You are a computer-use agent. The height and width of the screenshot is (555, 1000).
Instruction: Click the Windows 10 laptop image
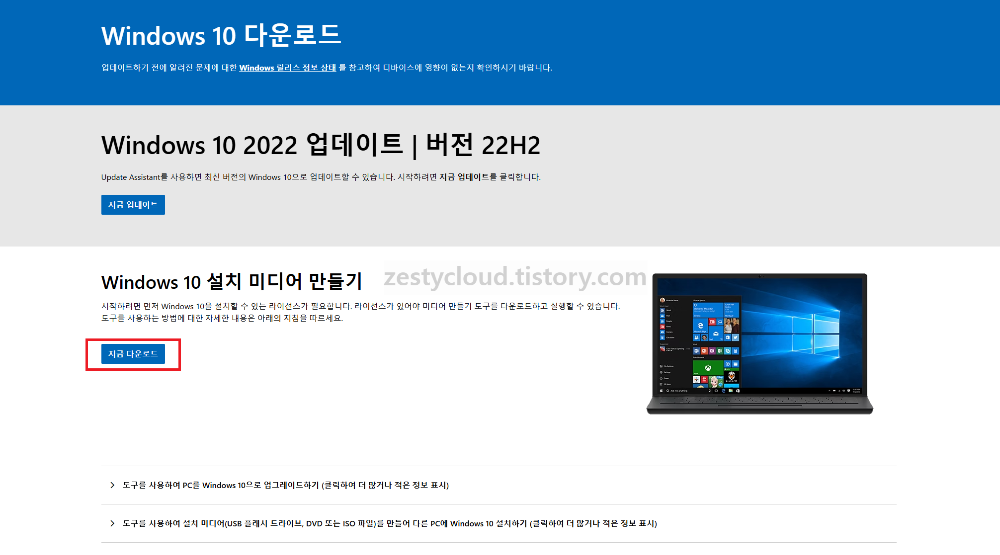(x=760, y=344)
